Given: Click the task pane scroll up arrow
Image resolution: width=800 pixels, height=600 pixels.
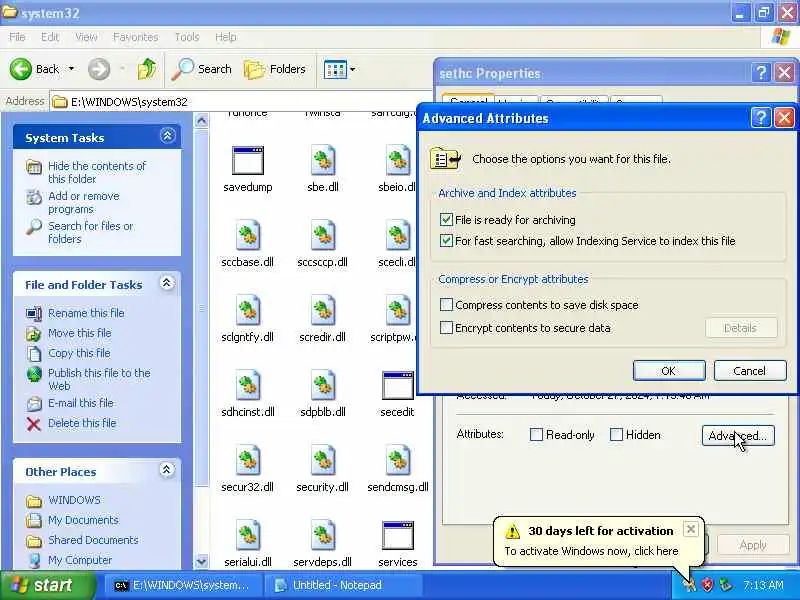Looking at the screenshot, I should [202, 120].
